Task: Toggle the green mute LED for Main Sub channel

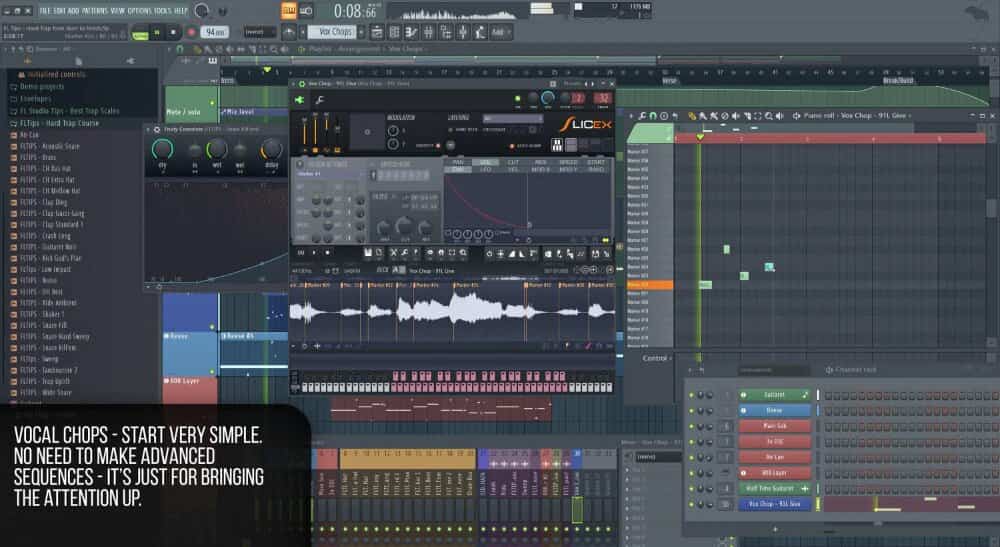Action: coord(689,426)
